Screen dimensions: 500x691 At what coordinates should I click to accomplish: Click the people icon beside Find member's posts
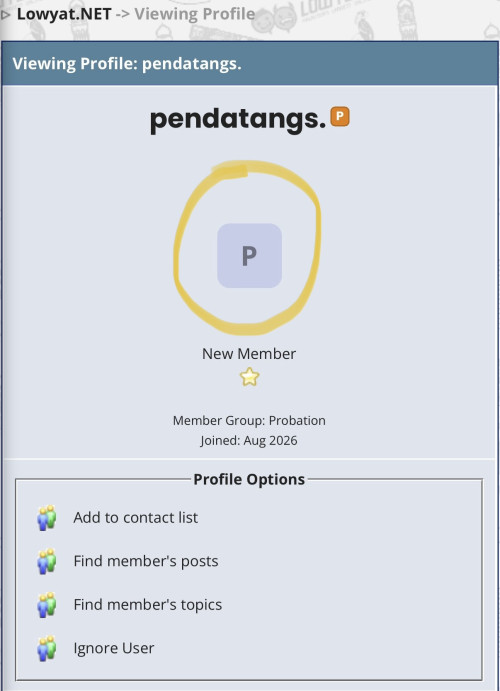pos(47,561)
